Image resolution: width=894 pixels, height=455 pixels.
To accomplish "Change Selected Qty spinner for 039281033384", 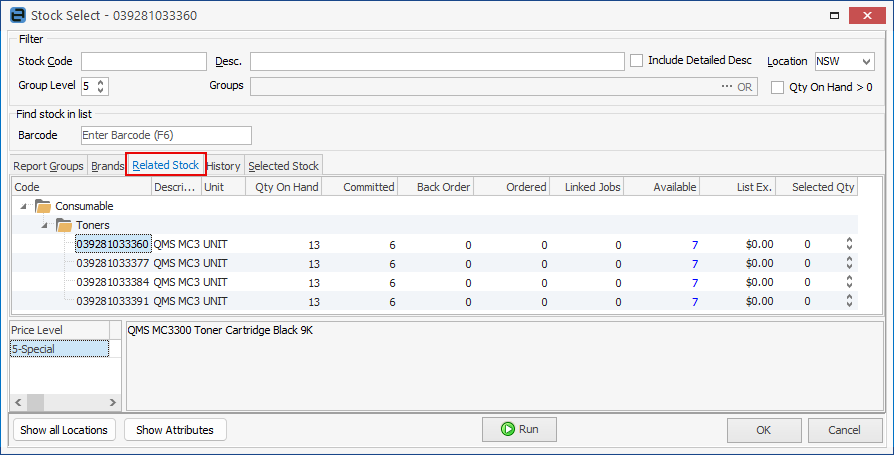I will click(x=849, y=282).
